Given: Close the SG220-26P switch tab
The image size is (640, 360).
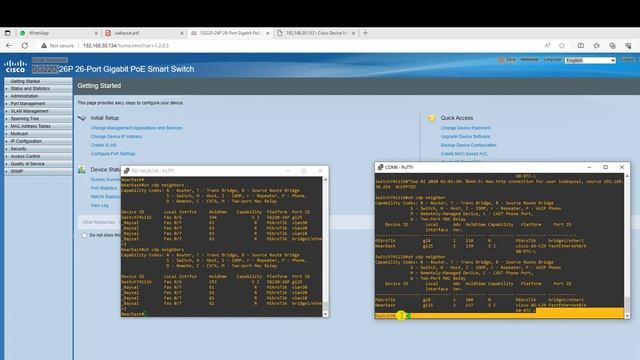Looking at the screenshot, I should (x=268, y=33).
